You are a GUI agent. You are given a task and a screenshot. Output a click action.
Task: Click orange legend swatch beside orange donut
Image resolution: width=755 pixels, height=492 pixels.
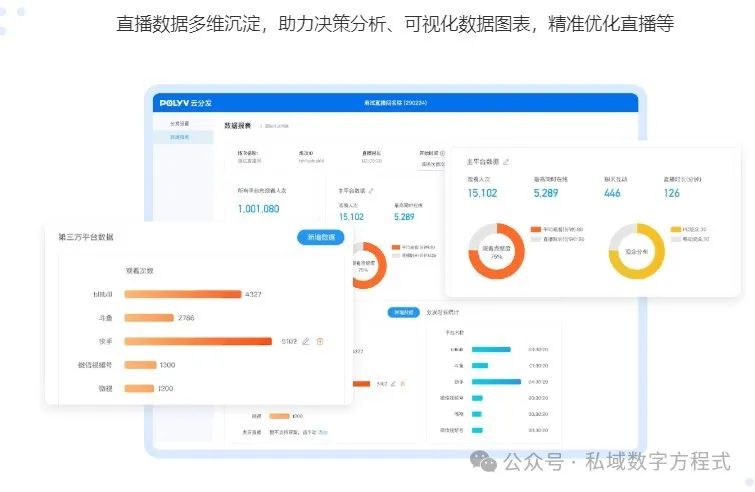(x=536, y=229)
